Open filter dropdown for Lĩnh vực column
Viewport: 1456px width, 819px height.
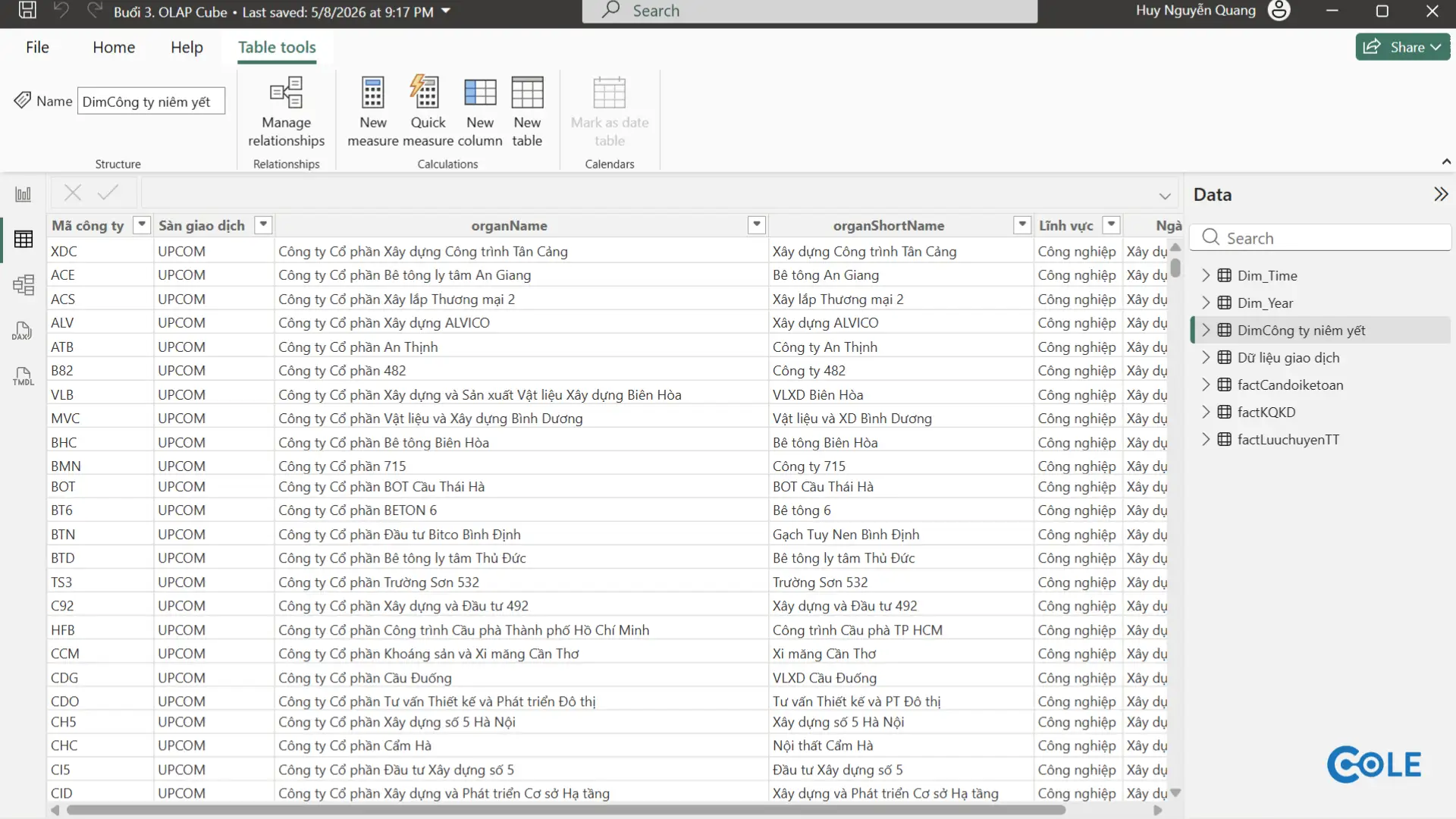tap(1111, 224)
